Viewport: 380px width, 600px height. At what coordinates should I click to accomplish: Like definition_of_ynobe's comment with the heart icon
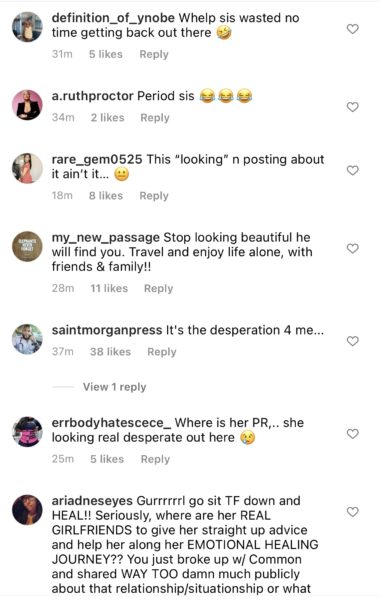click(x=352, y=29)
